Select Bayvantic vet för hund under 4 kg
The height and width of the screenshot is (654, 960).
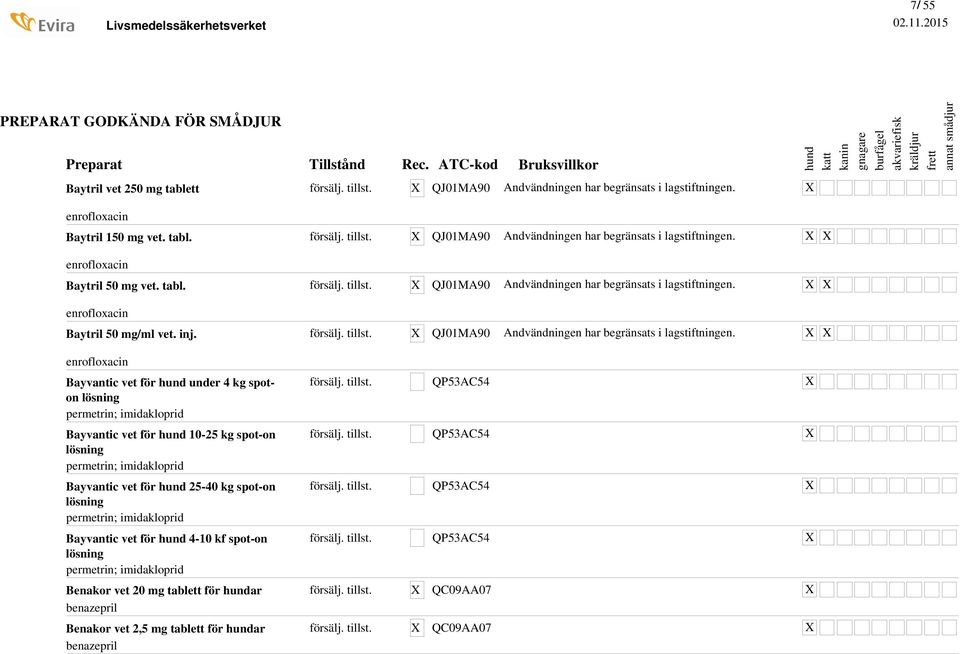170,389
